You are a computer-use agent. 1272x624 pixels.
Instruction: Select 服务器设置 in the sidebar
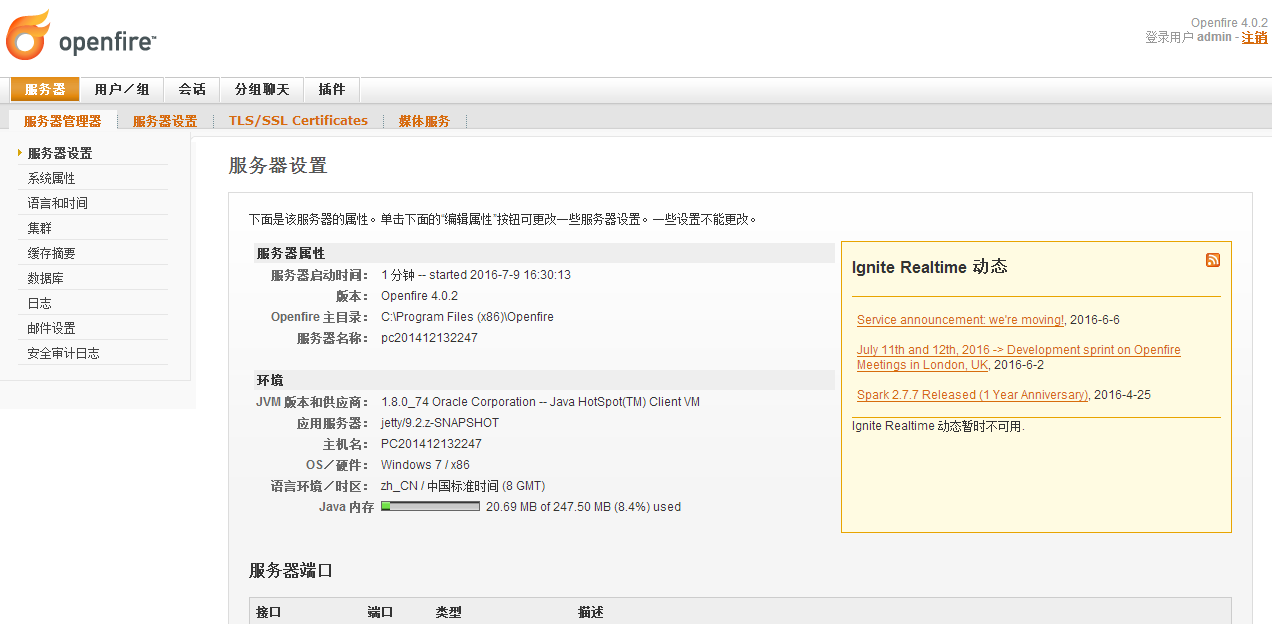click(x=60, y=153)
